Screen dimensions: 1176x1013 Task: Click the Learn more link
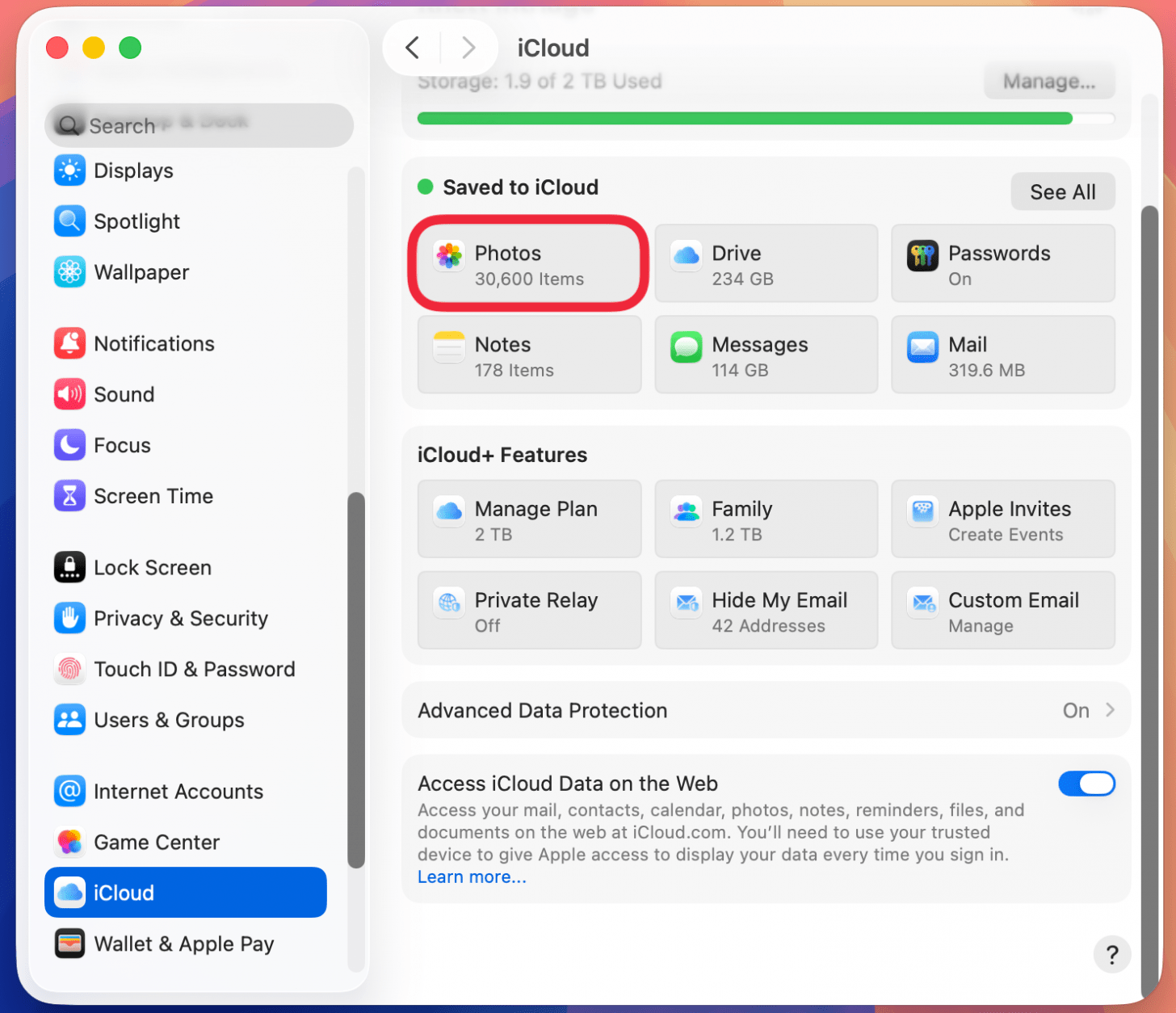472,877
